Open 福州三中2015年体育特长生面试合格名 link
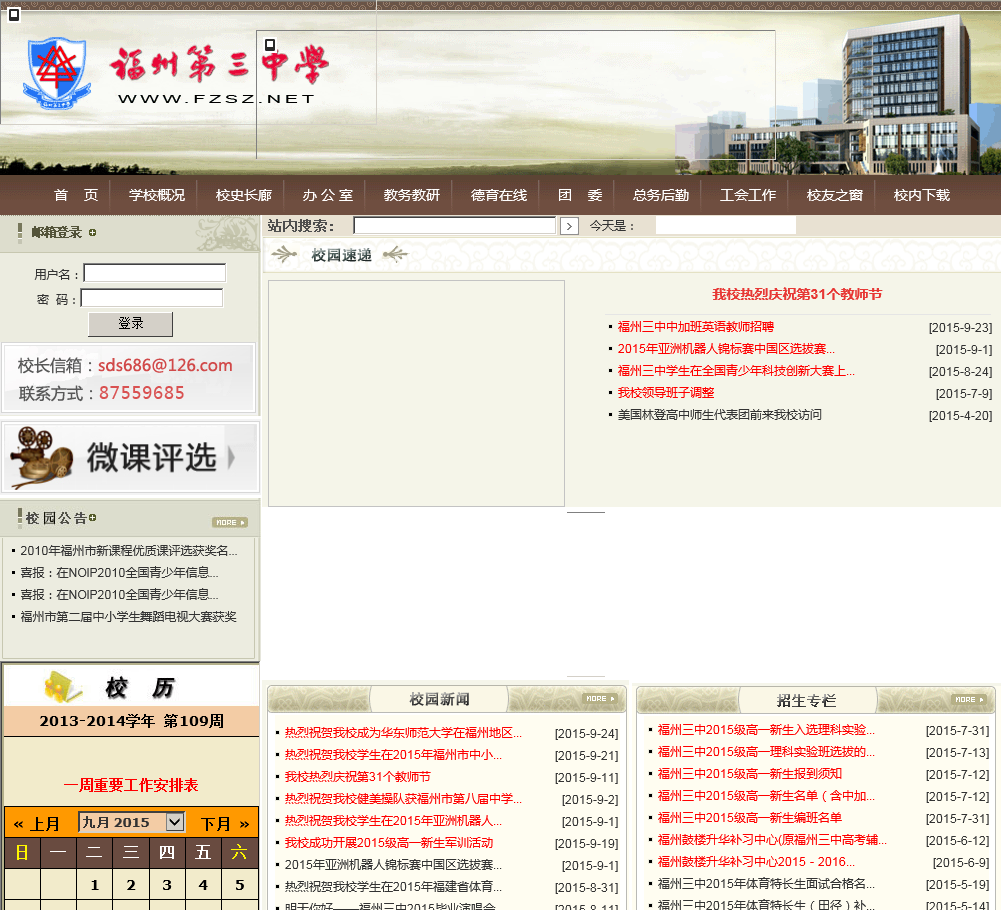1001x910 pixels. (766, 884)
